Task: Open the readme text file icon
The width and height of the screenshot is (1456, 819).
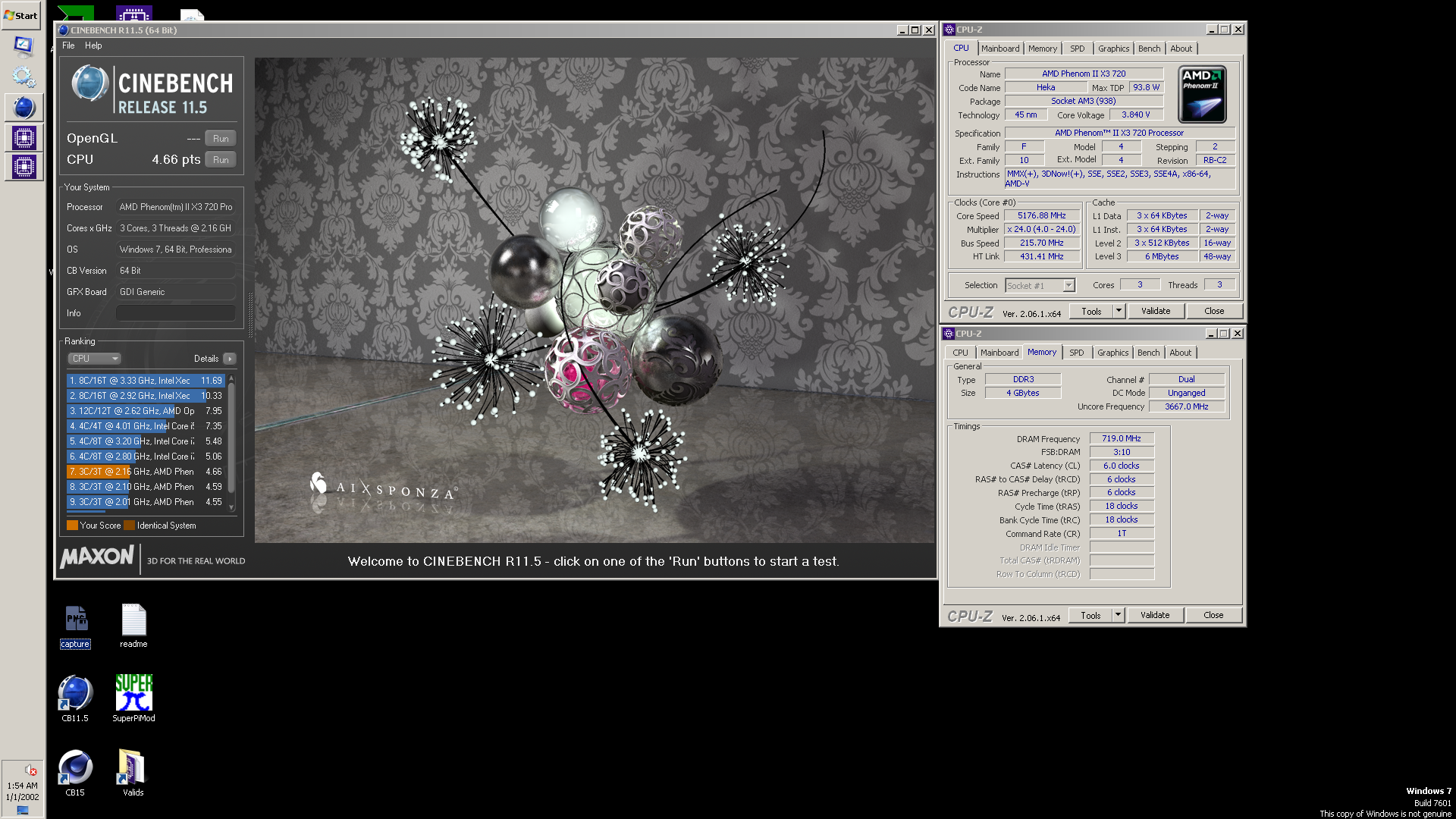Action: [x=133, y=626]
